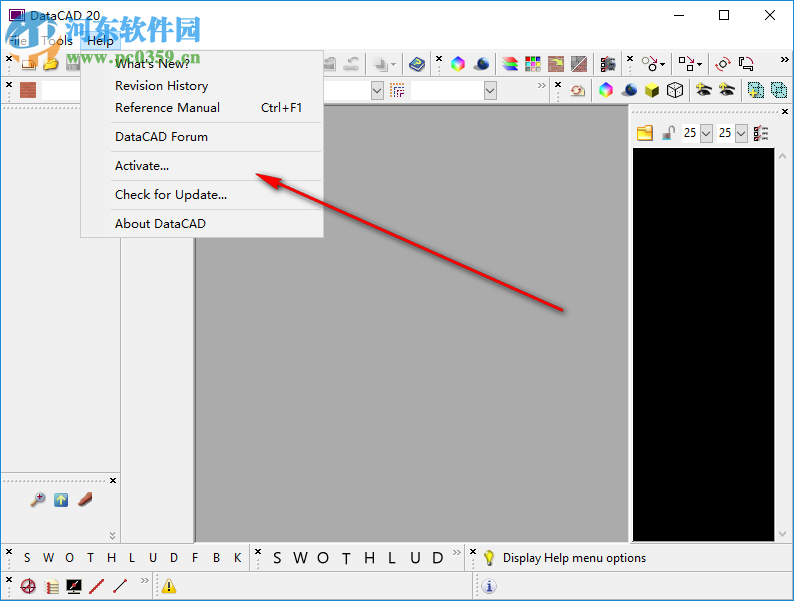
Task: Click the magnifier zoom icon
Action: point(37,500)
